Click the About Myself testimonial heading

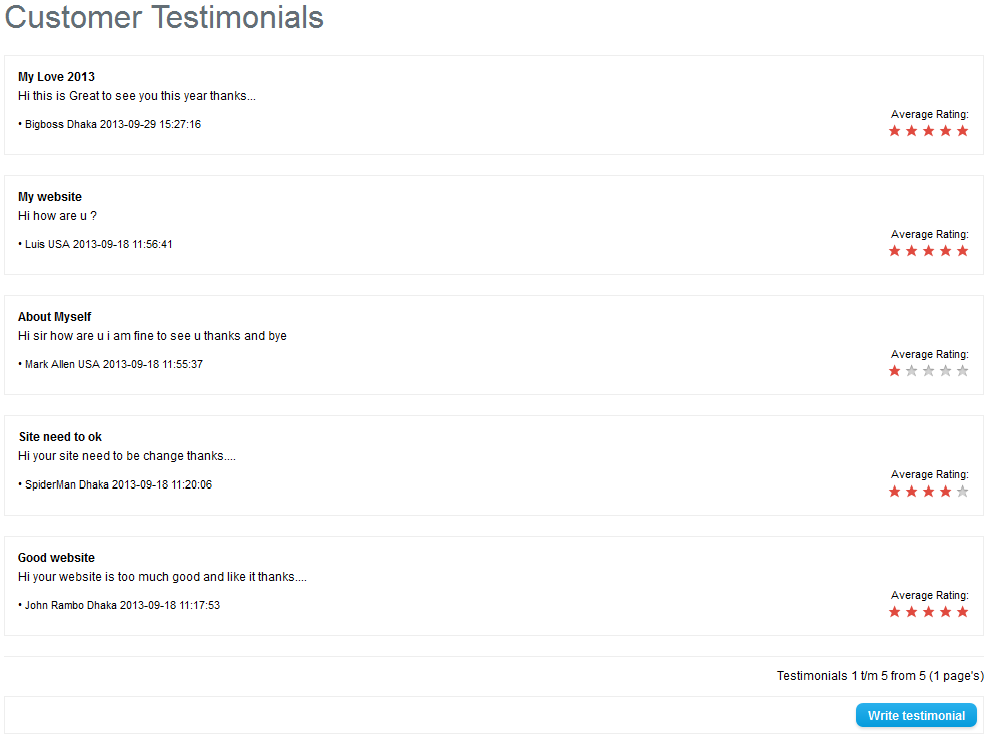[x=54, y=317]
